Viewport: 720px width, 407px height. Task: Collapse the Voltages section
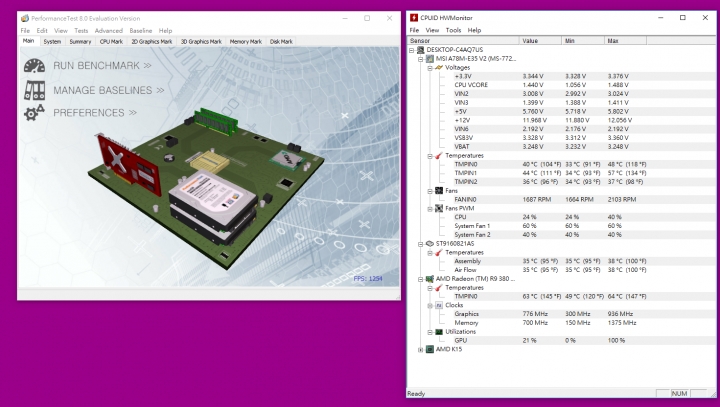click(x=430, y=68)
